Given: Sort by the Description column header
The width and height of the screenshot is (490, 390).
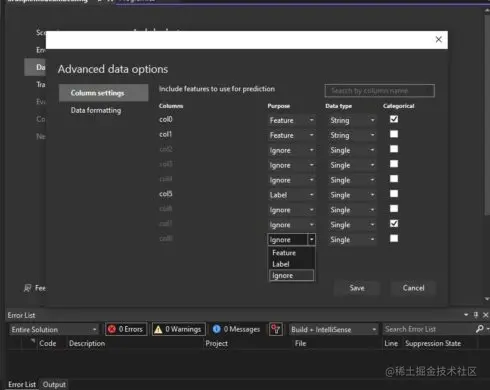Looking at the screenshot, I should tap(87, 343).
